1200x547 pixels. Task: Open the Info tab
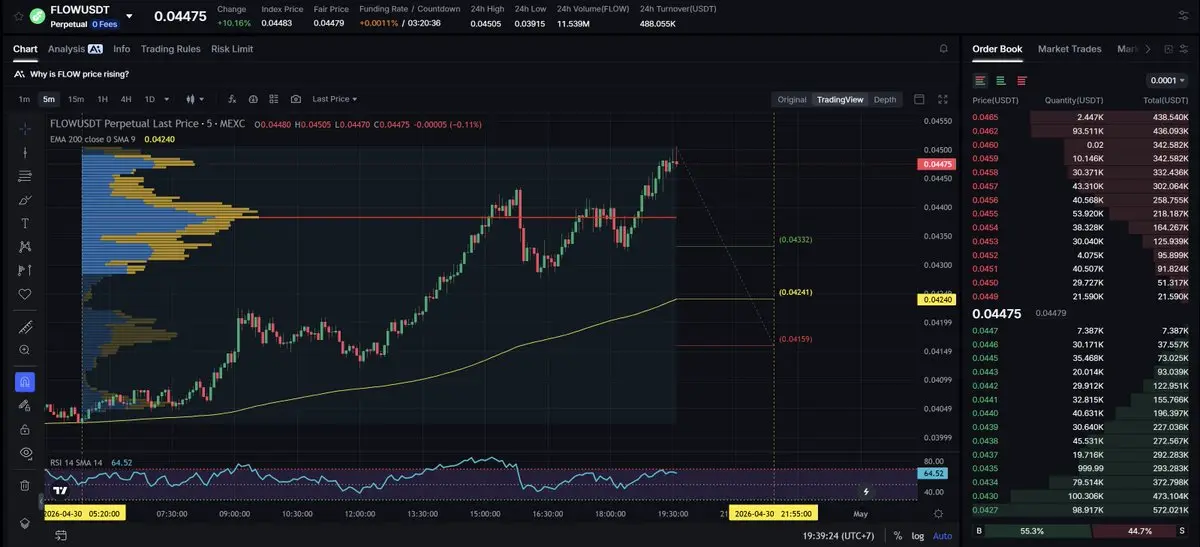pos(121,49)
